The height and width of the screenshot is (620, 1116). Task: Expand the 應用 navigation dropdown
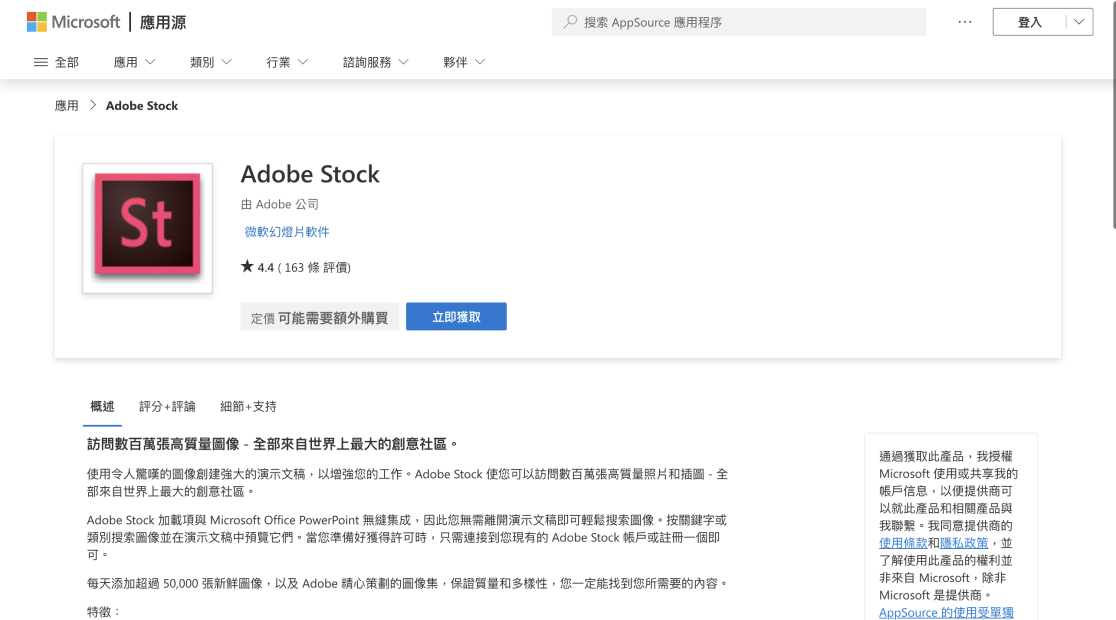(x=135, y=62)
